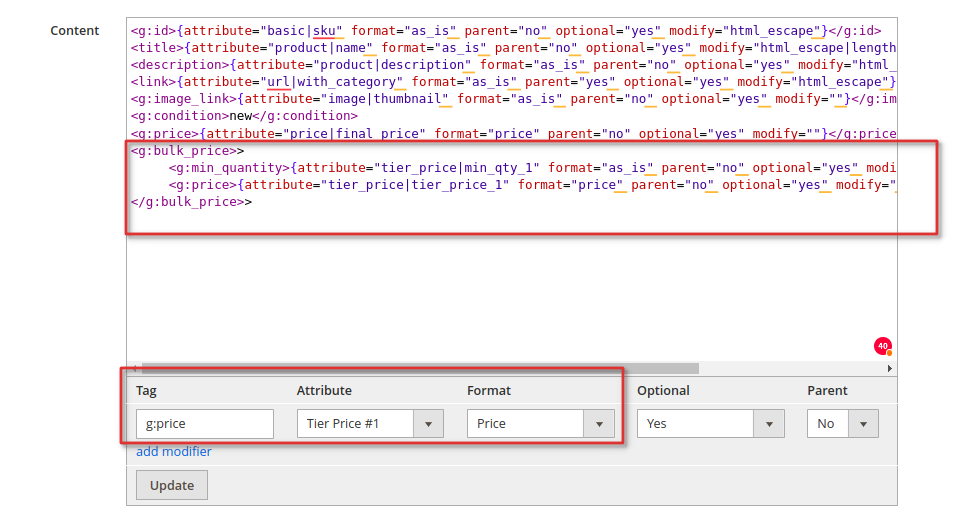The image size is (977, 515).
Task: Open the Optional dropdown showing Yes
Action: pyautogui.click(x=710, y=423)
